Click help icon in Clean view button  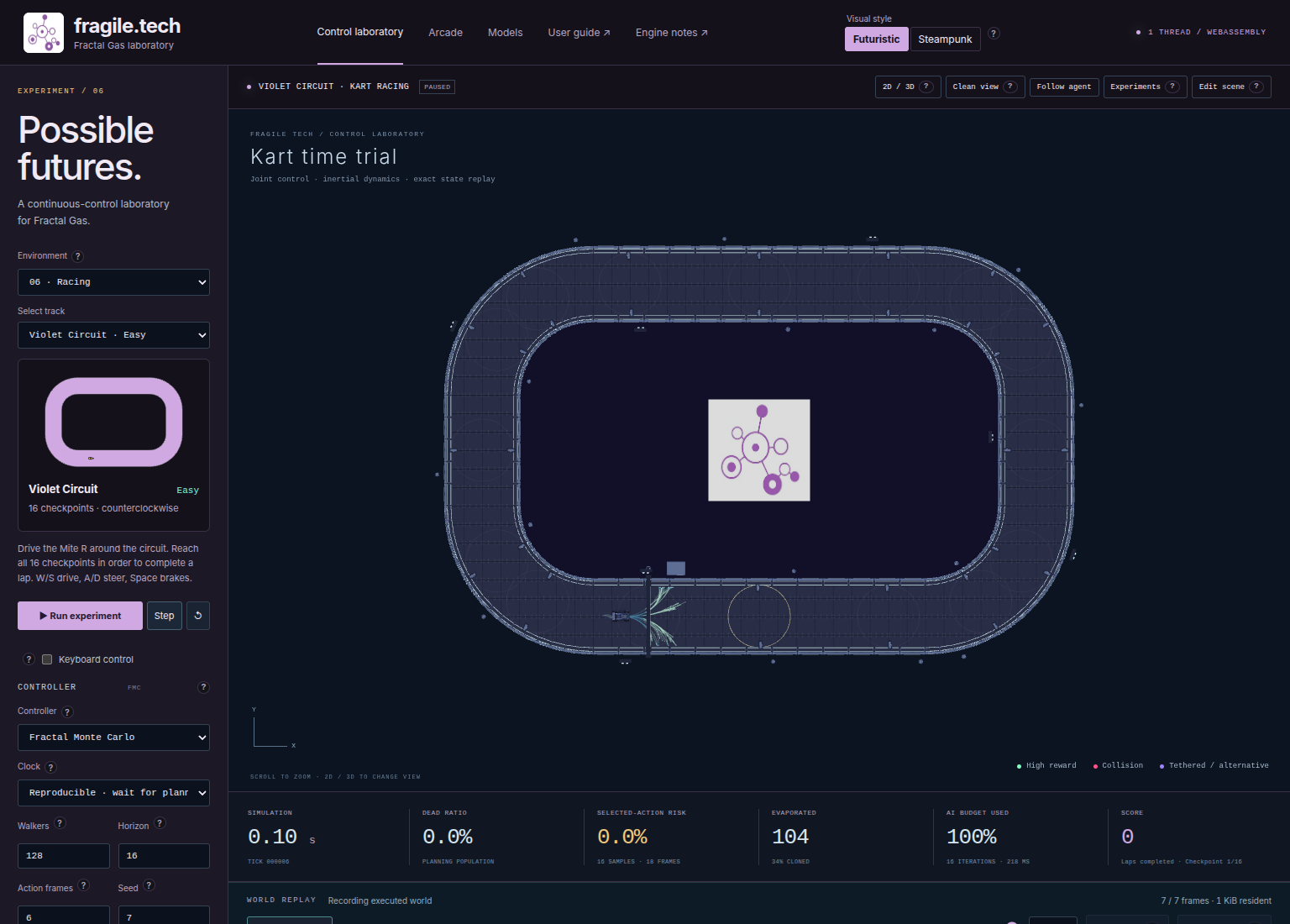point(1011,87)
